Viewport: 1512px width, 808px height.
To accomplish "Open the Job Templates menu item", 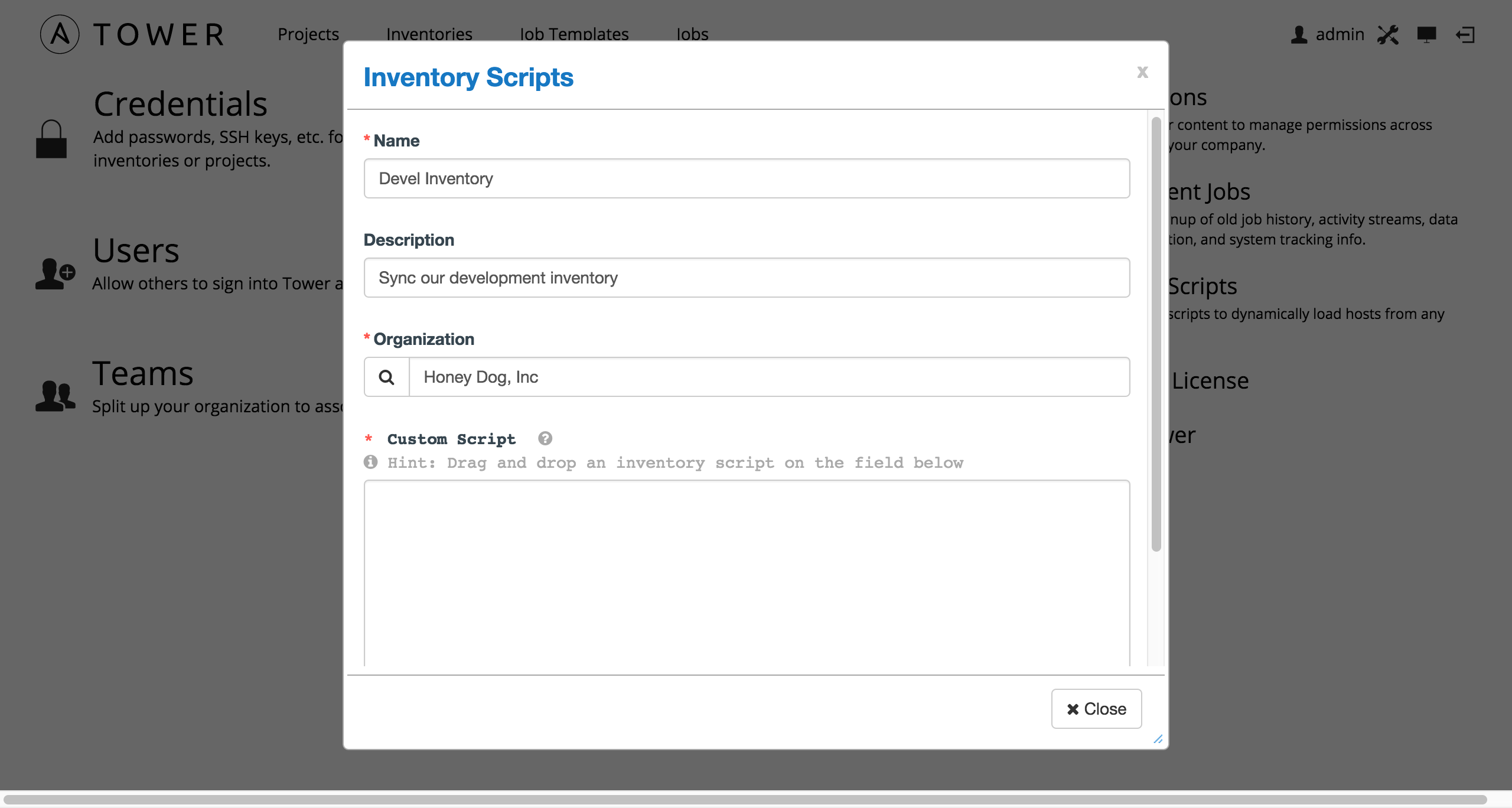I will (574, 34).
